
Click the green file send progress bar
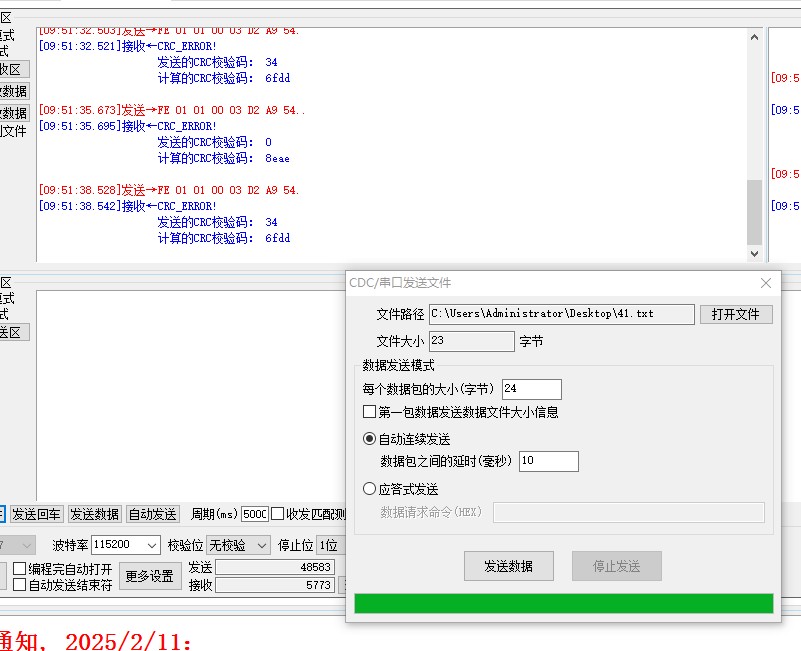(563, 603)
